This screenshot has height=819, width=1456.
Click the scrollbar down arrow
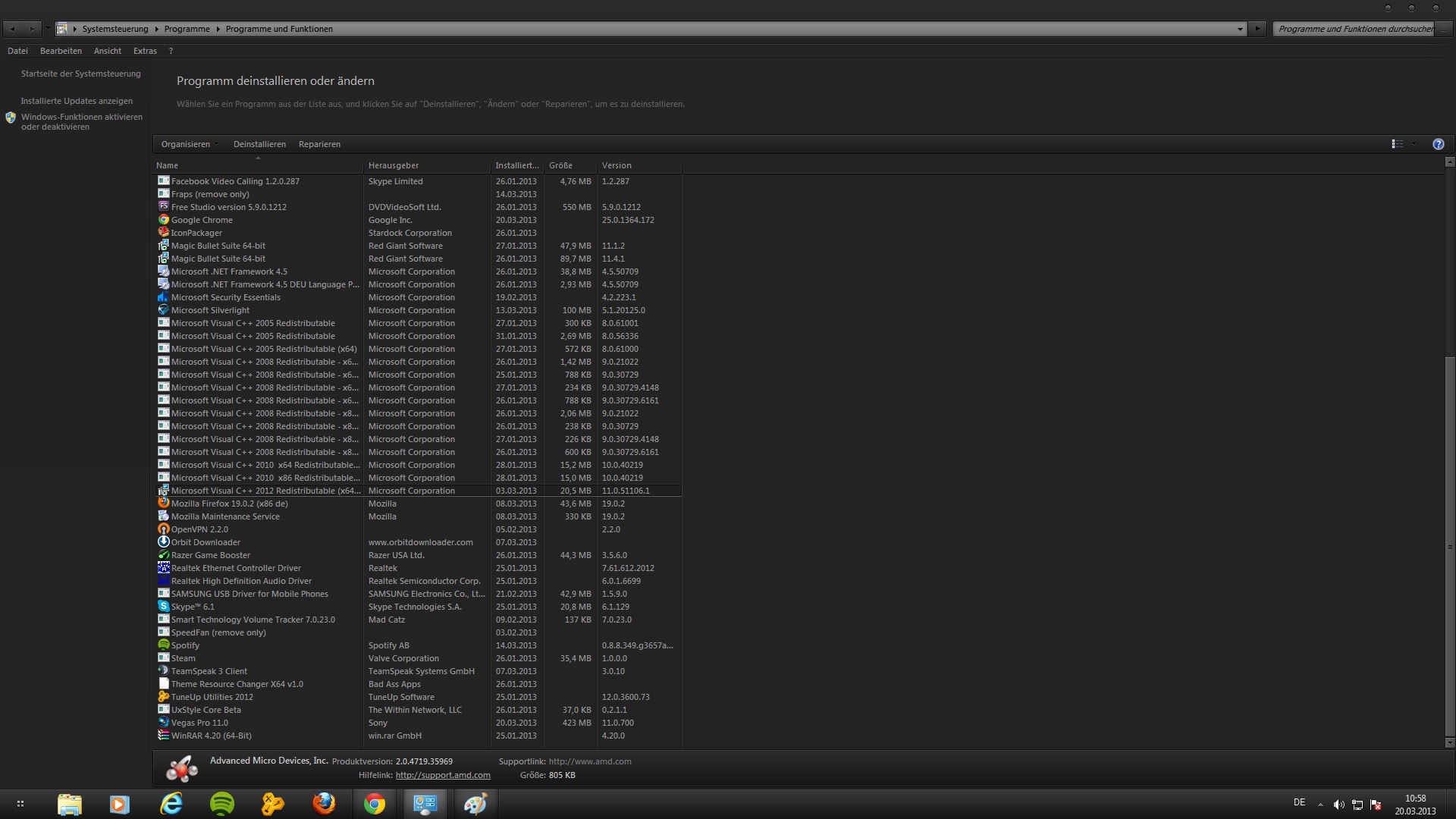pos(1449,742)
